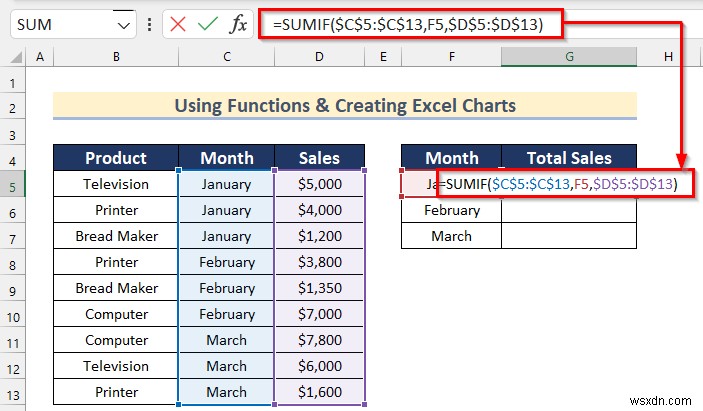703x411 pixels.
Task: Click the $7,000 sales cell
Action: coord(319,314)
